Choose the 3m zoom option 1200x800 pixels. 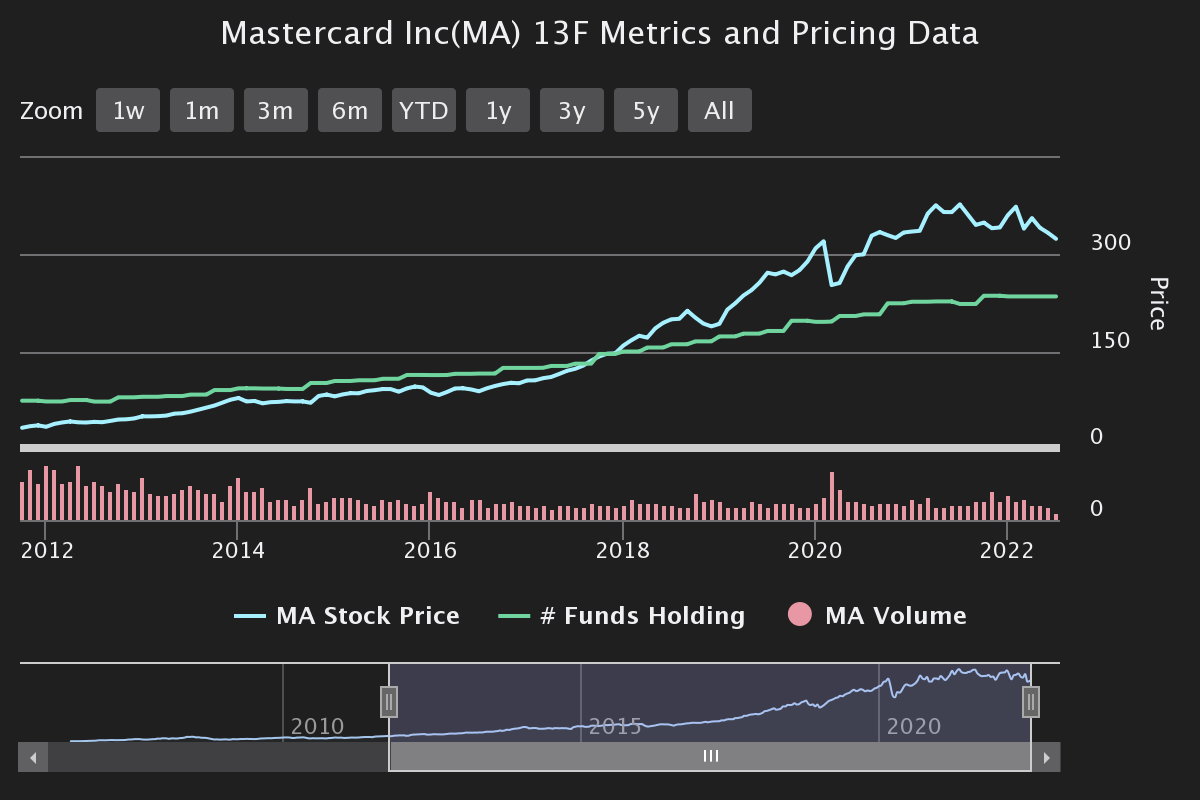click(x=276, y=110)
